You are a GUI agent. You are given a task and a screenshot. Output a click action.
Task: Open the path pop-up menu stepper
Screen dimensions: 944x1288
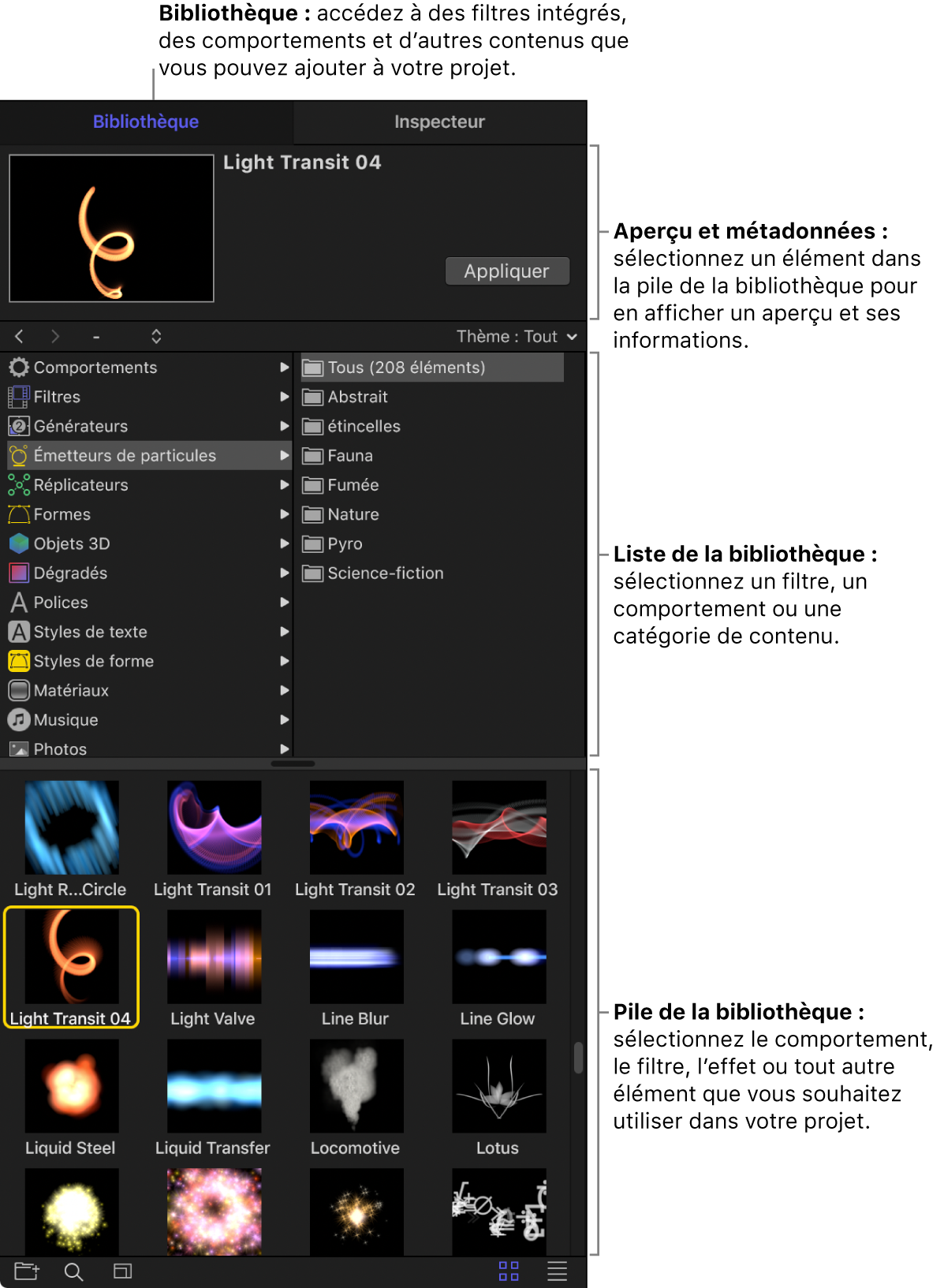click(156, 337)
